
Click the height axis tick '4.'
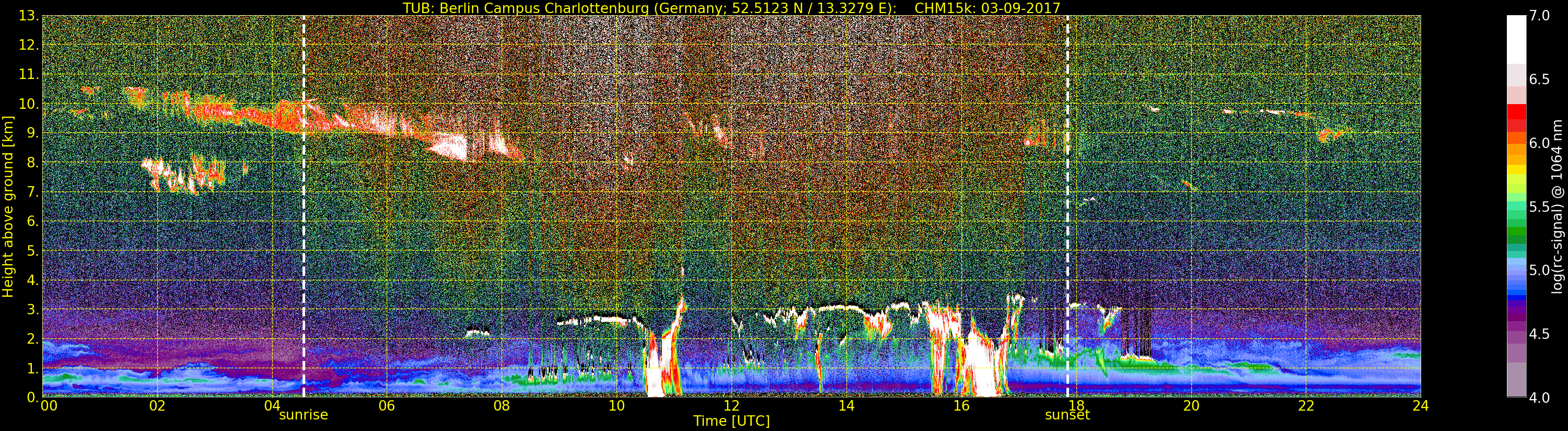click(33, 280)
